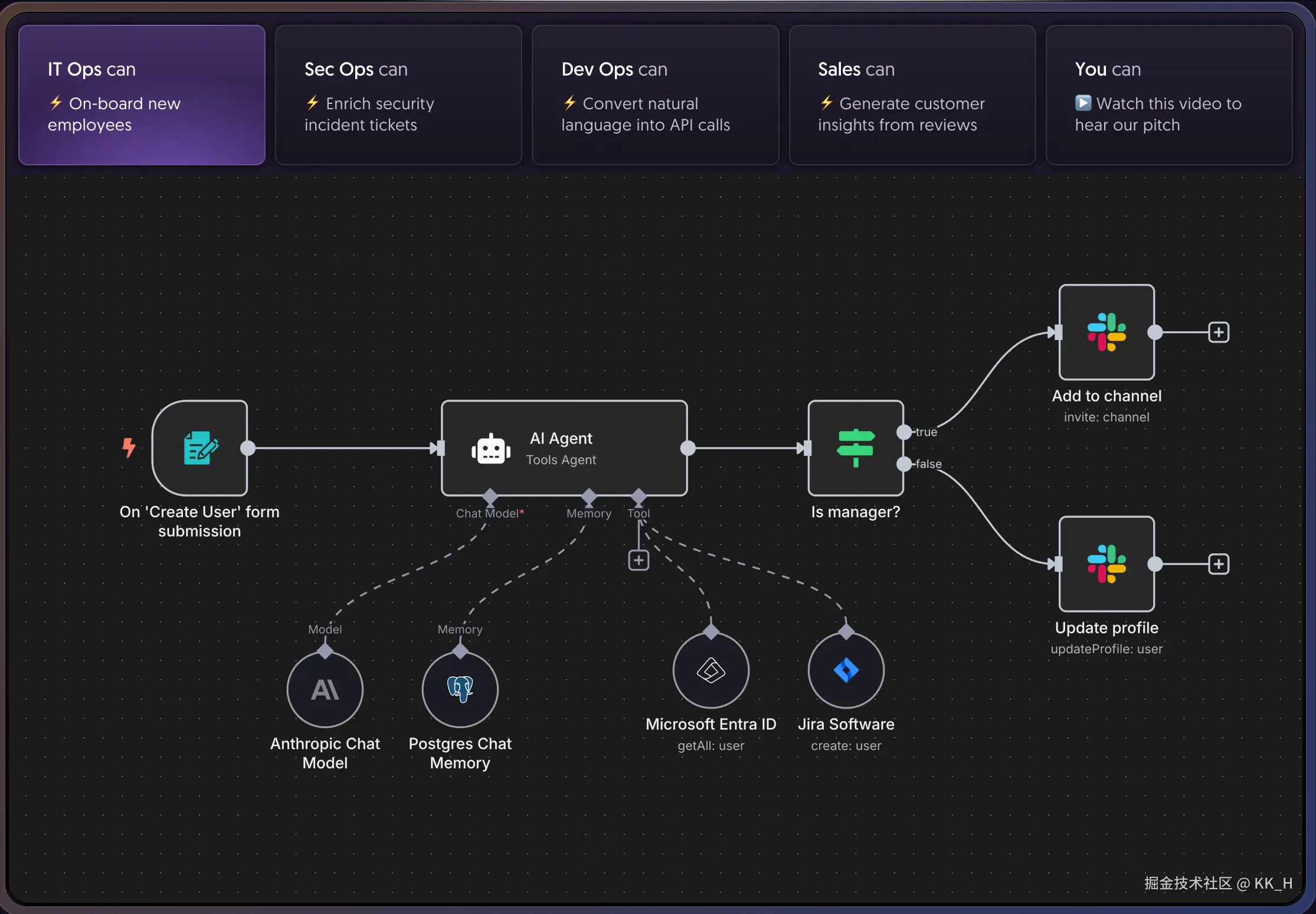Click the Jira Software create user node
Image resolution: width=1316 pixels, height=914 pixels.
[x=845, y=670]
